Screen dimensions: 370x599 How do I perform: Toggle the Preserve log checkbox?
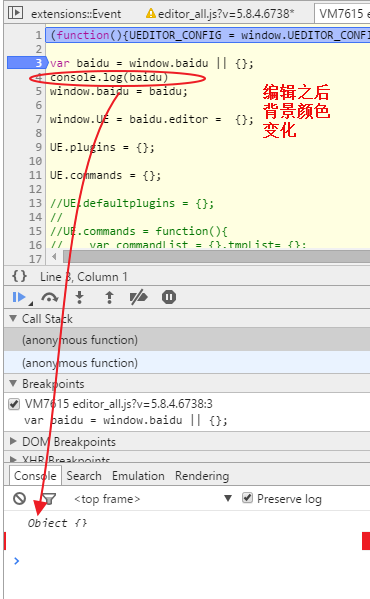click(247, 498)
